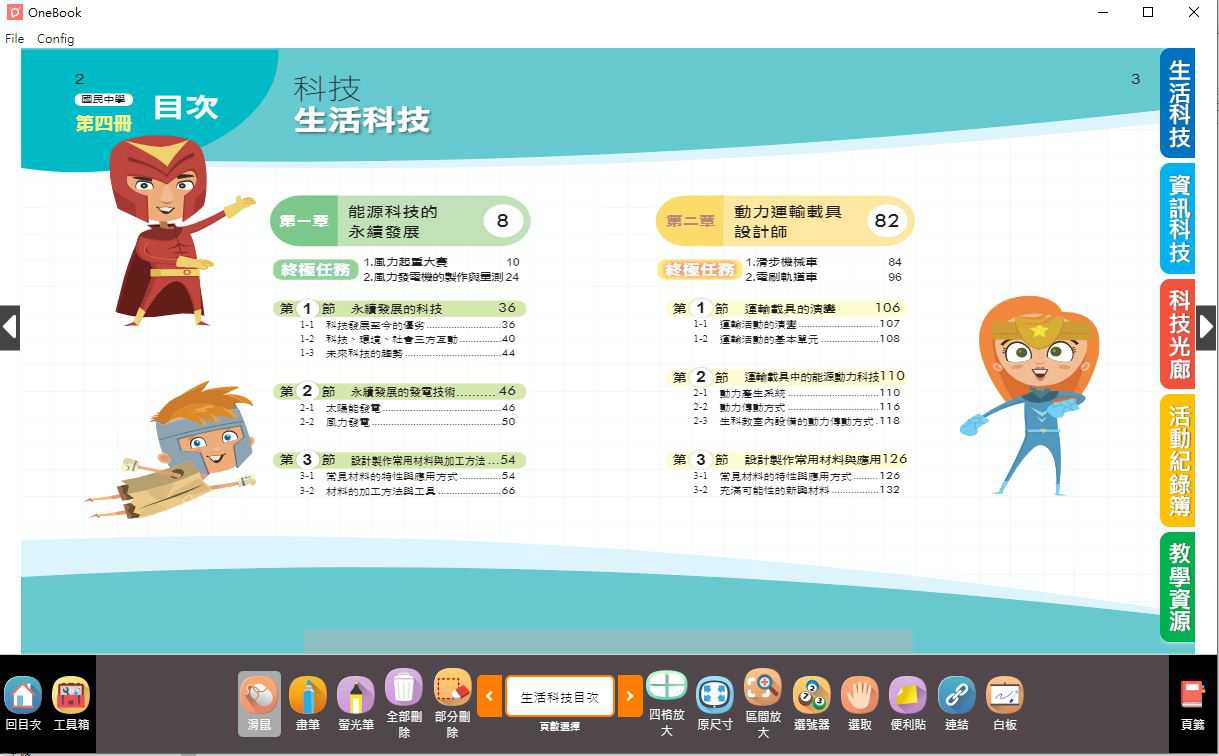Delete all annotations (全部刪除)

point(404,704)
